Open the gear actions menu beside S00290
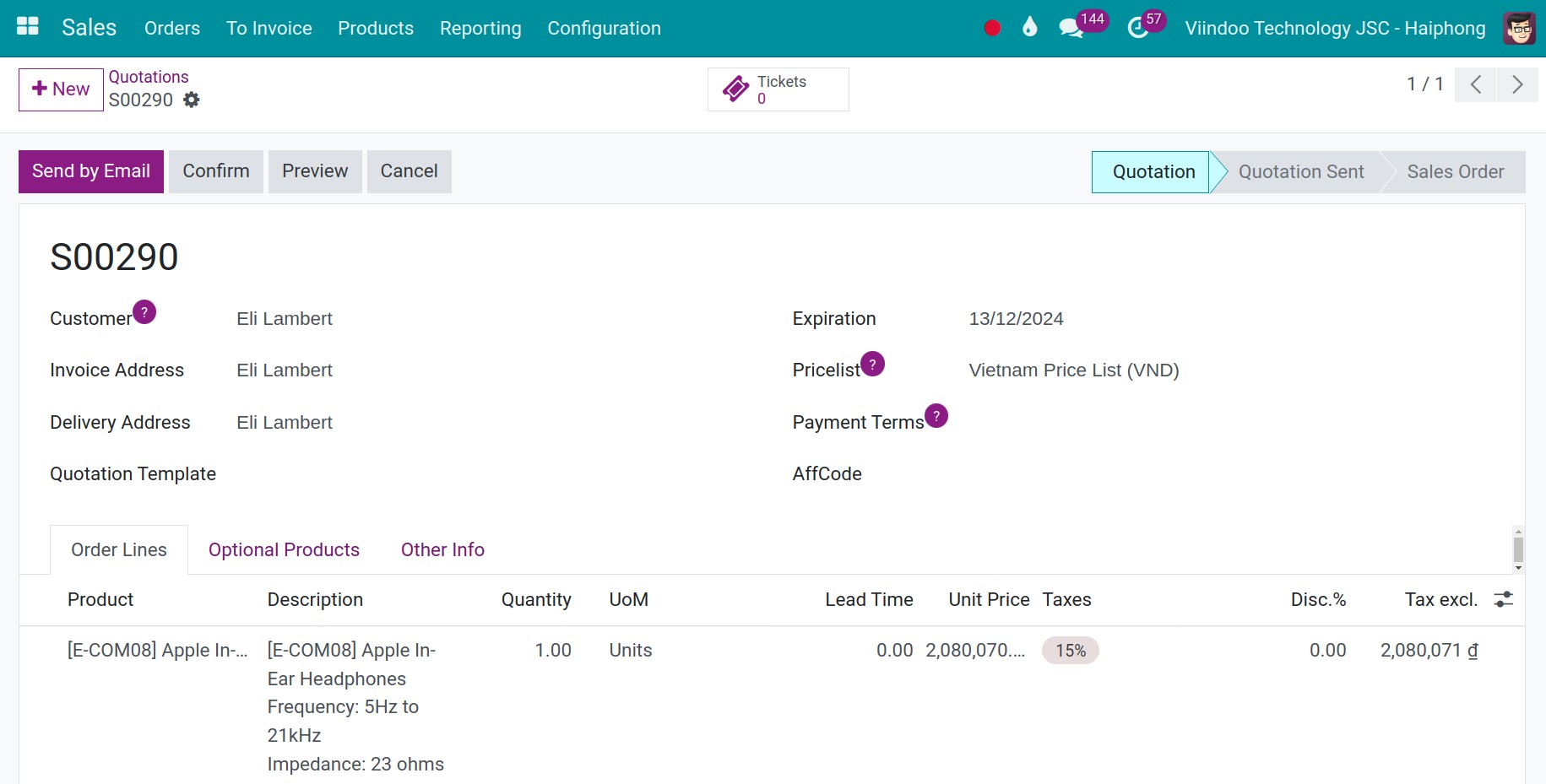 pos(192,100)
